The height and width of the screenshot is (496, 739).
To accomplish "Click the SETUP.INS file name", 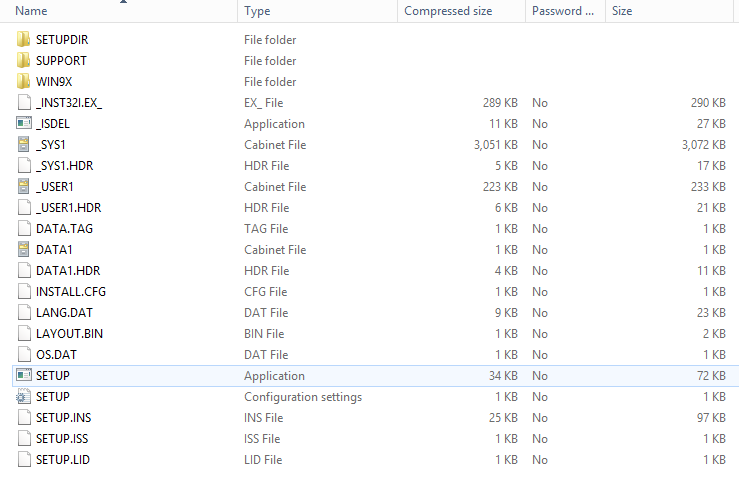I will point(63,418).
